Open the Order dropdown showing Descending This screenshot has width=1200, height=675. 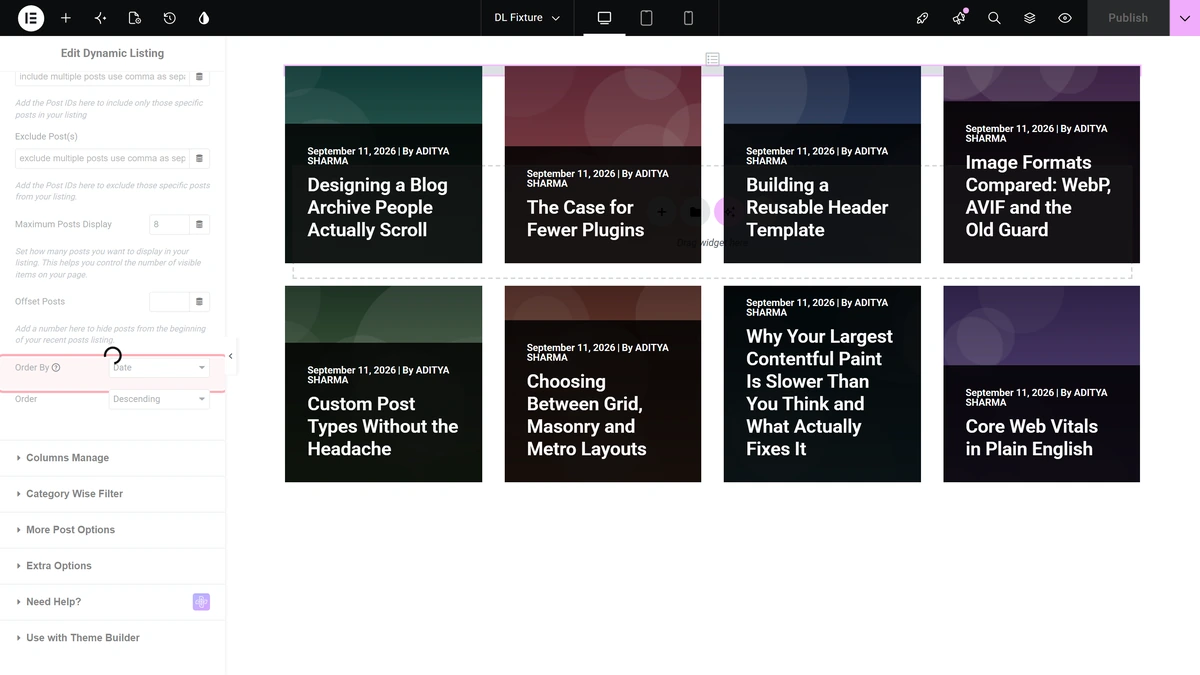(159, 399)
